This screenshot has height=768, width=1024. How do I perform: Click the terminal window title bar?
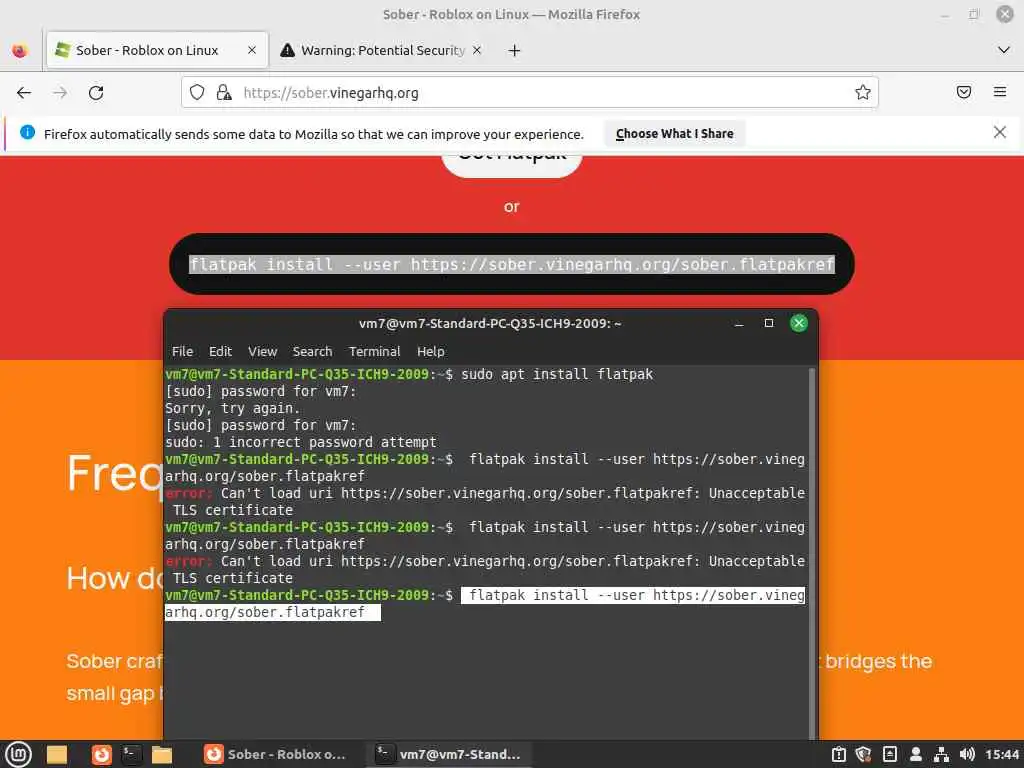click(x=490, y=323)
